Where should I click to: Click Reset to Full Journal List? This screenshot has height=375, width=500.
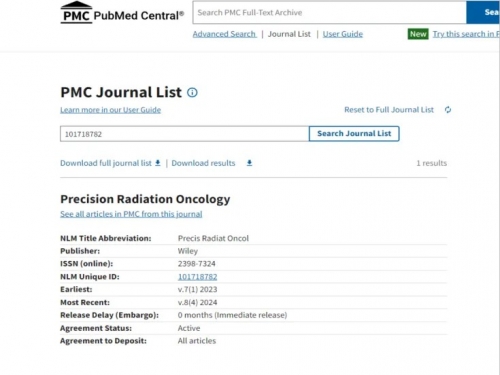389,110
